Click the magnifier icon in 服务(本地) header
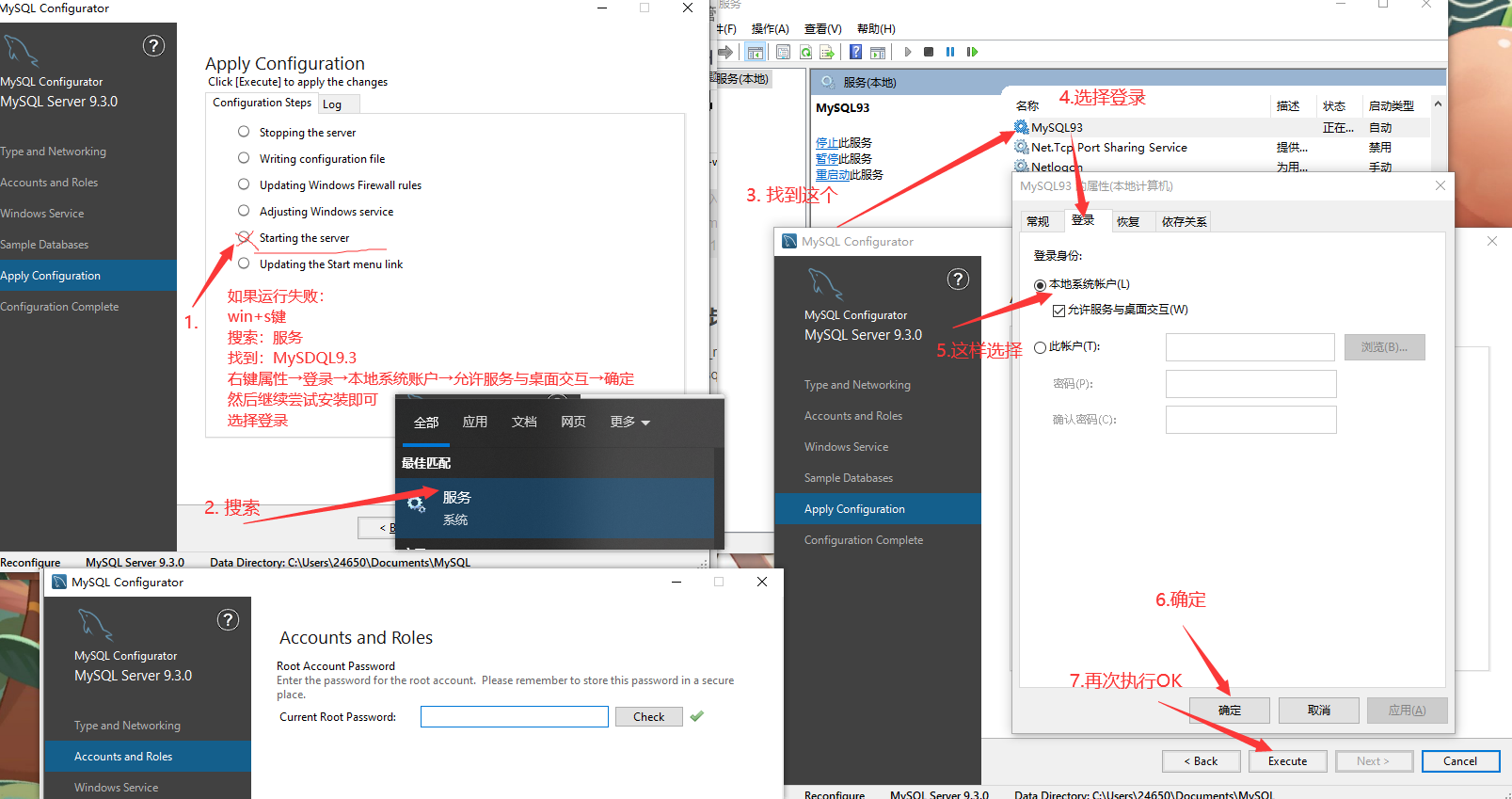Viewport: 1512px width, 799px height. coord(828,82)
